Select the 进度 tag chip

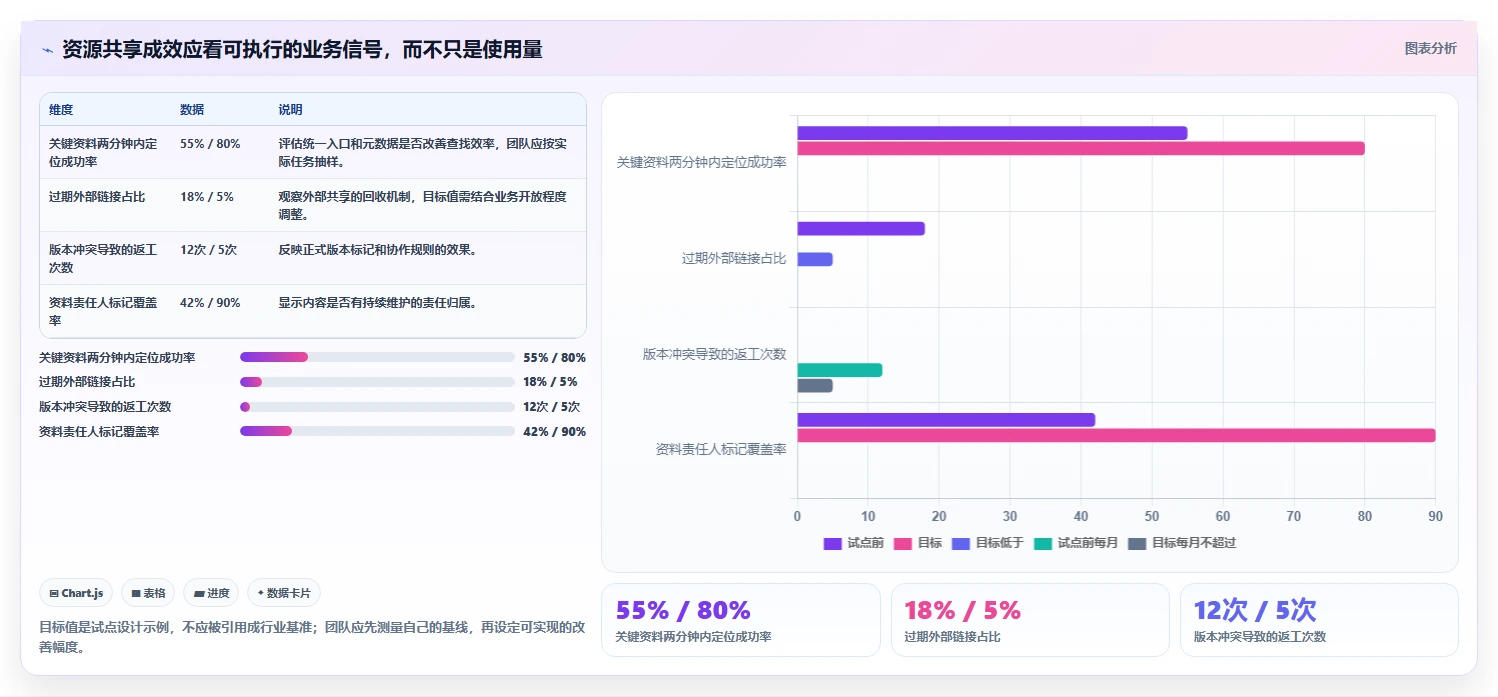pos(211,593)
